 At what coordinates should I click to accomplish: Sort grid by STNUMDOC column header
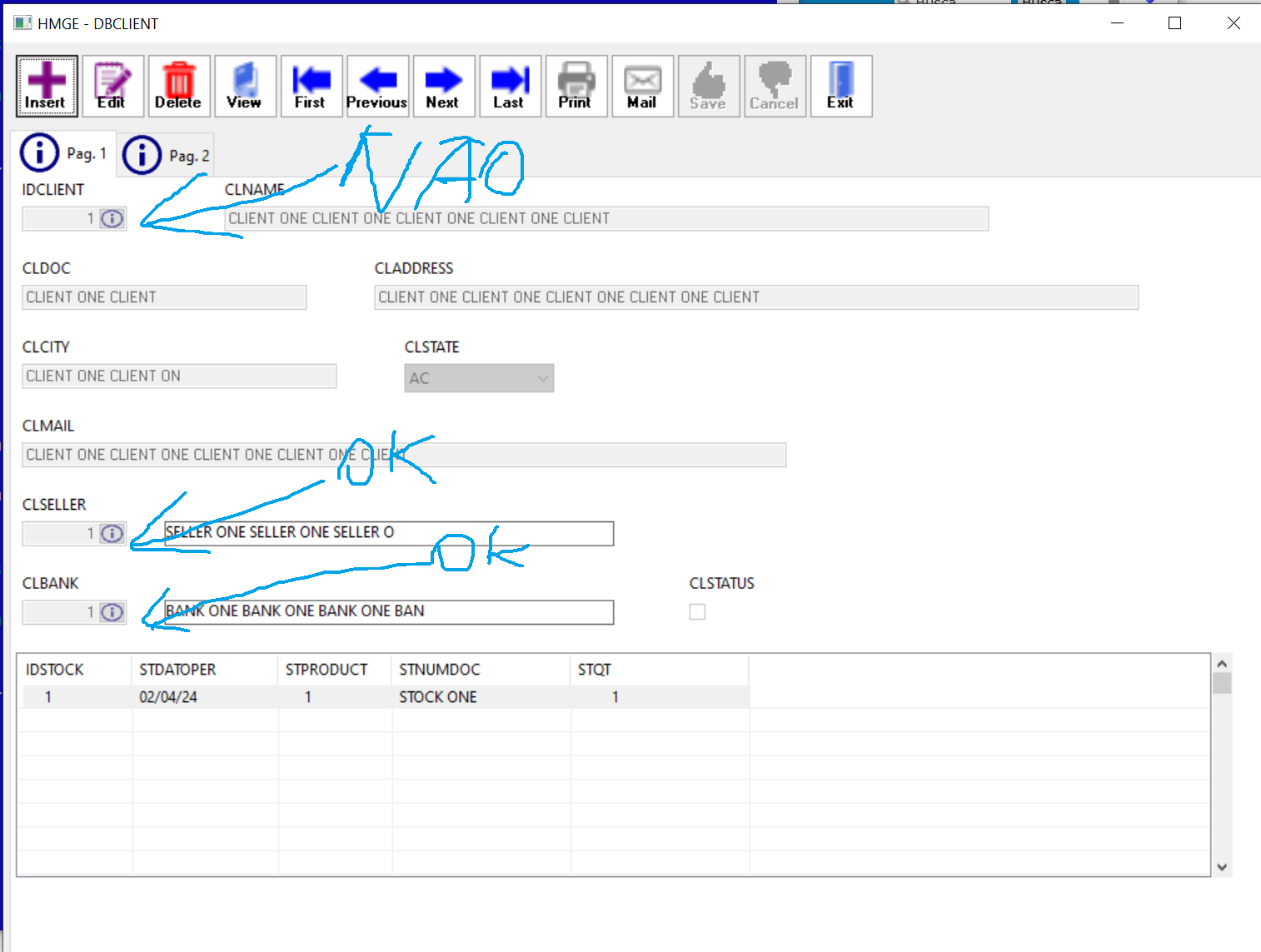(481, 670)
